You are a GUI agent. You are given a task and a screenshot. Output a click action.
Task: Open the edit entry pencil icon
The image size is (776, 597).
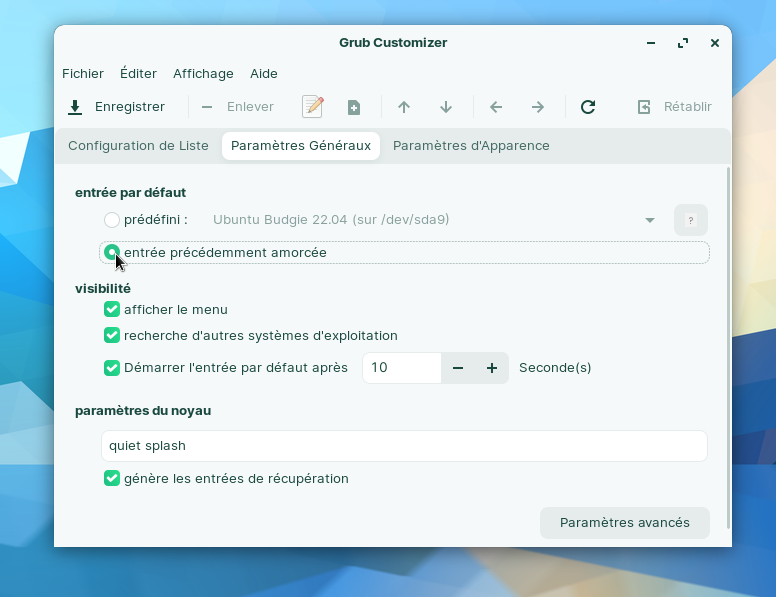(x=313, y=107)
